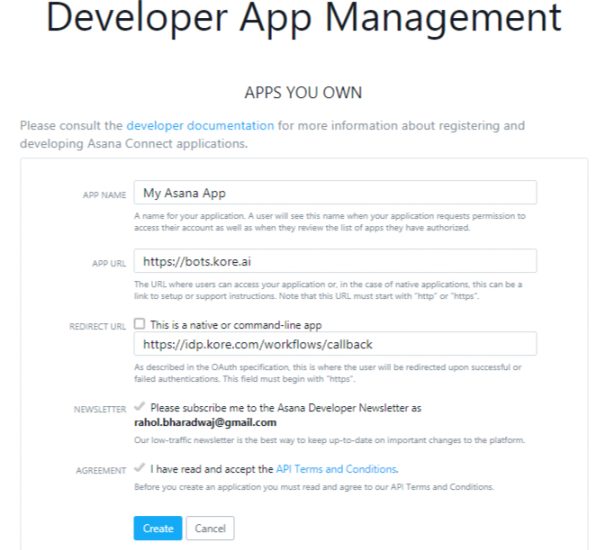Viewport: 606px width, 550px height.
Task: Click the Cancel button
Action: 210,528
